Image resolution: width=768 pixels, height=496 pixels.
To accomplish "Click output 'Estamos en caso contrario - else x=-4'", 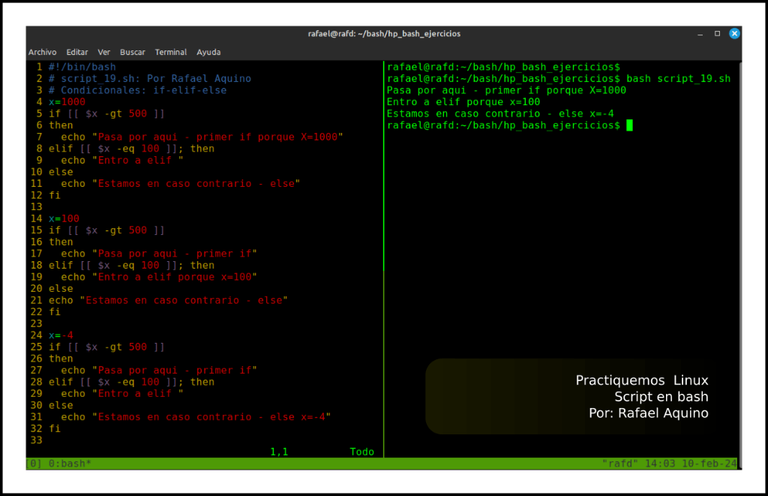I will 500,114.
